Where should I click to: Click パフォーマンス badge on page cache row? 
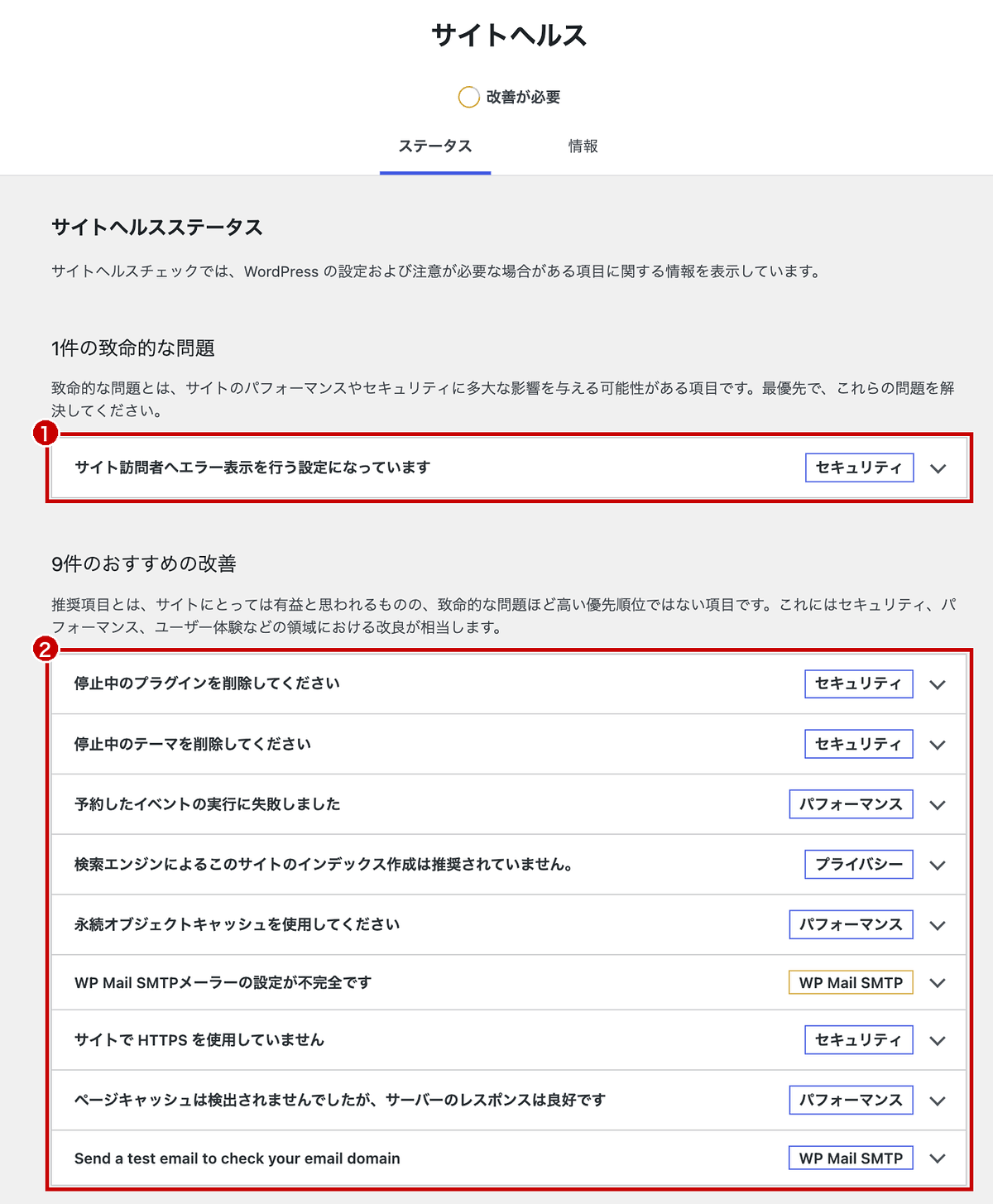(851, 1100)
